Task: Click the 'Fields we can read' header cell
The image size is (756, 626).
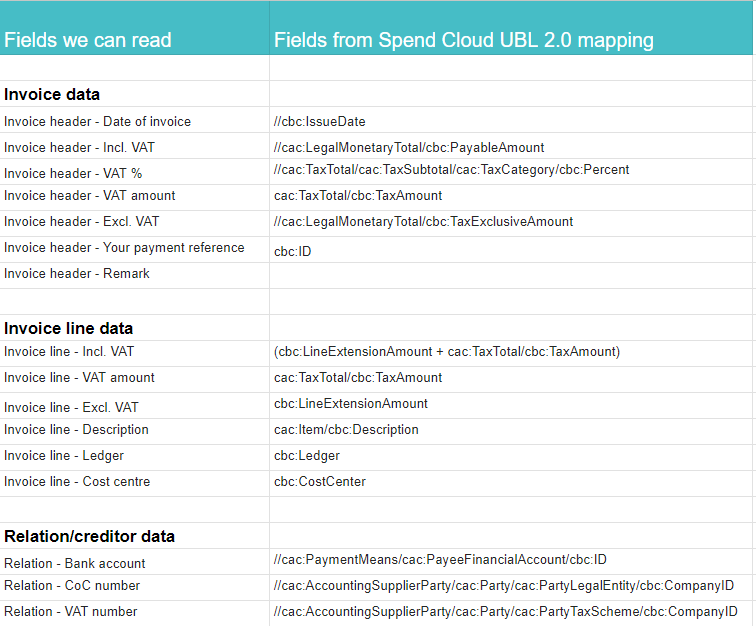Action: tap(88, 41)
